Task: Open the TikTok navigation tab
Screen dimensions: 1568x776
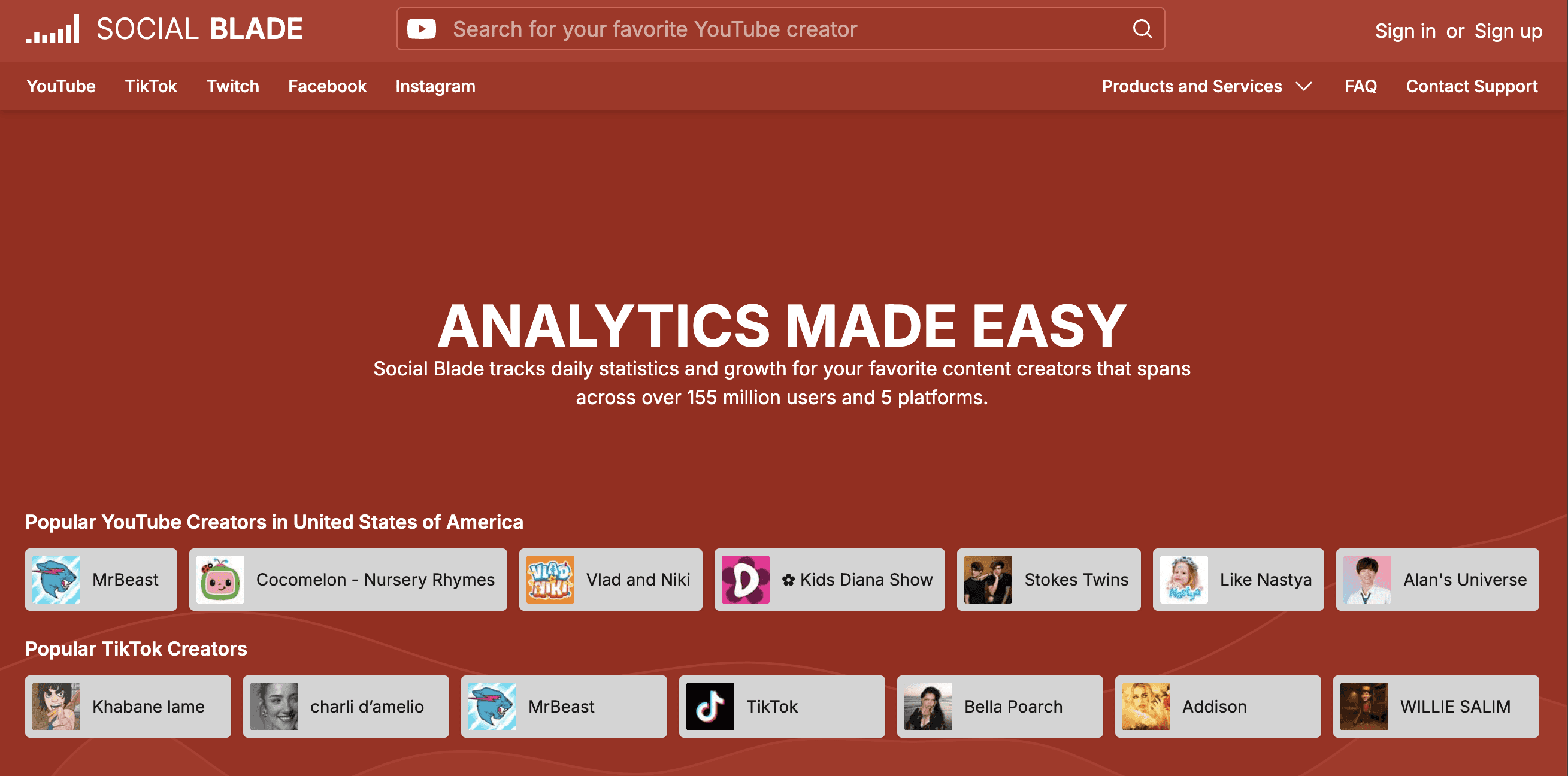Action: (150, 86)
